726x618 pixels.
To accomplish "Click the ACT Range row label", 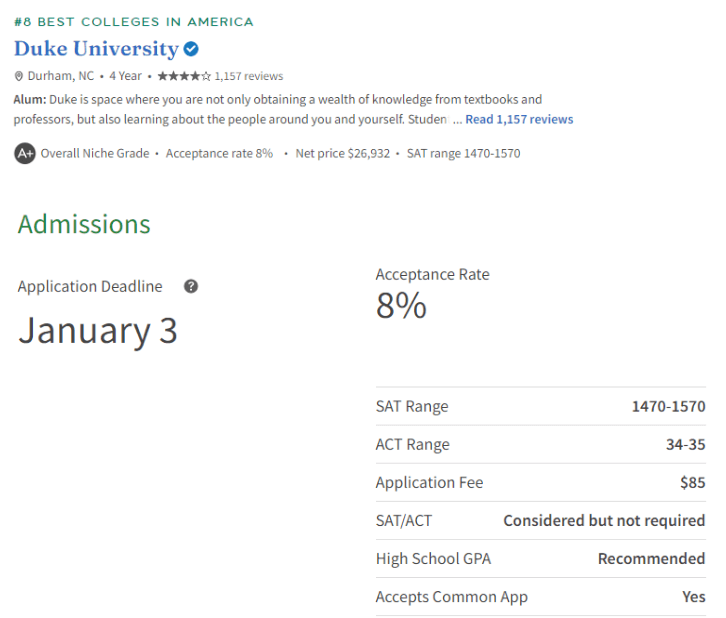I will pos(413,444).
